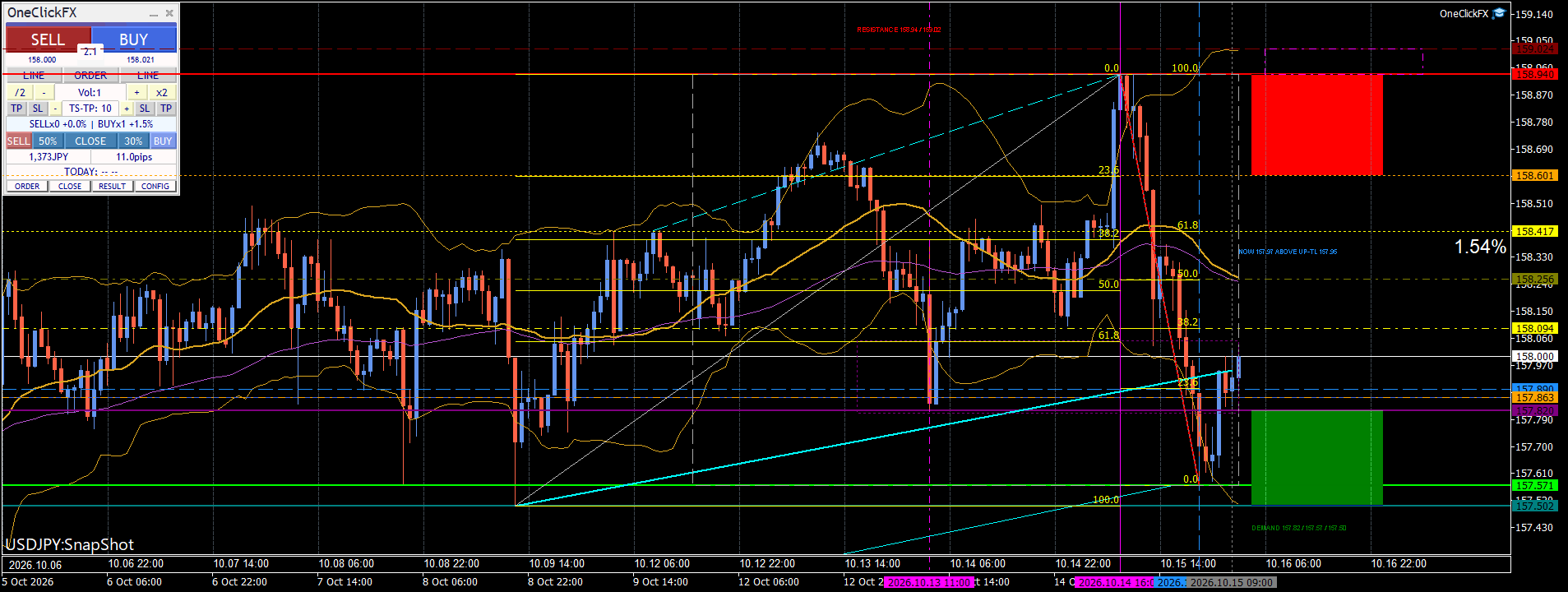Open the CONFIG tab
Image resolution: width=1568 pixels, height=592 pixels.
pos(155,186)
